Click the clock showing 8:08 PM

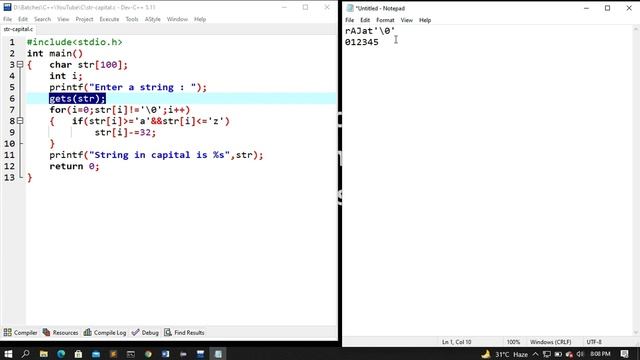tap(600, 354)
